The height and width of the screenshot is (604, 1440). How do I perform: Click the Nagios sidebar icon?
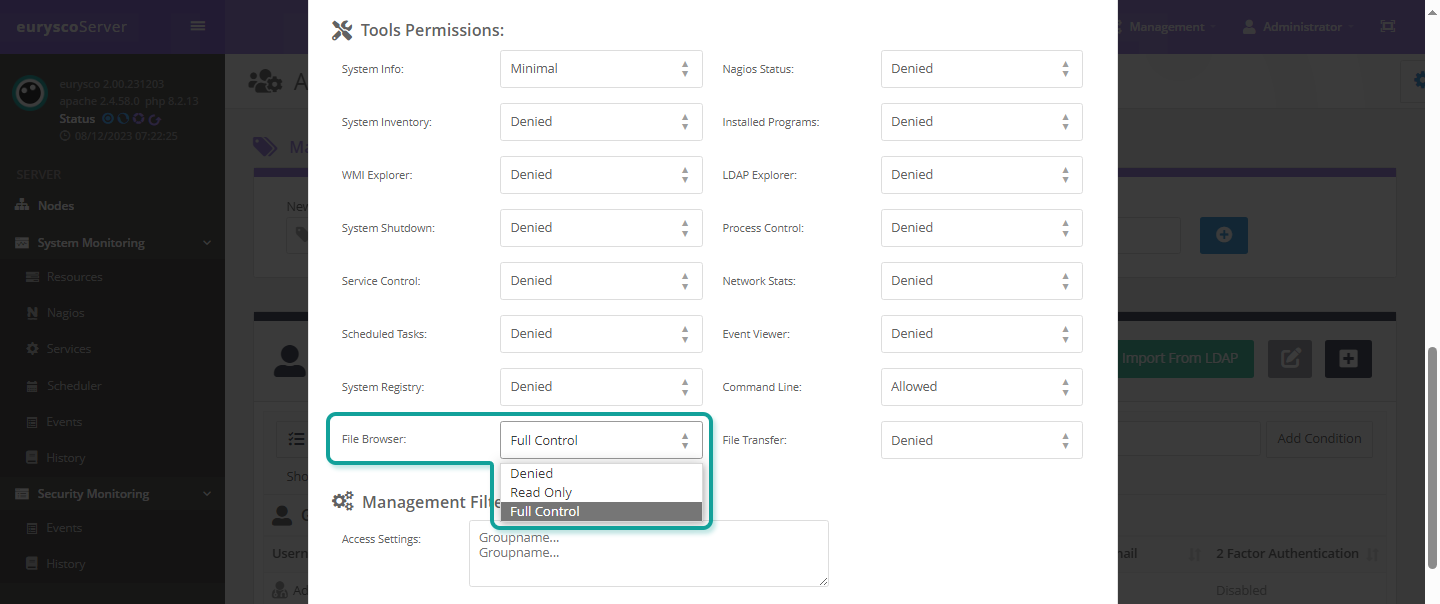(x=32, y=313)
